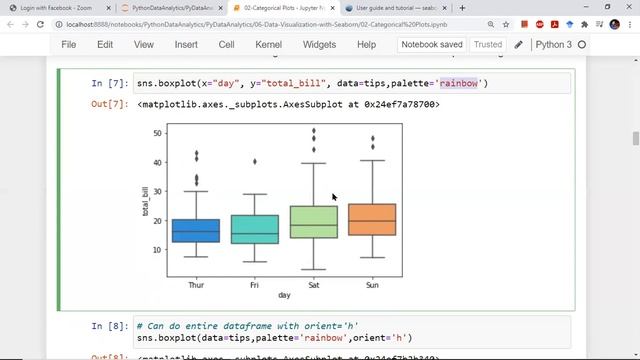Click the total_bill y-axis label
Image resolution: width=640 pixels, height=360 pixels.
(145, 201)
